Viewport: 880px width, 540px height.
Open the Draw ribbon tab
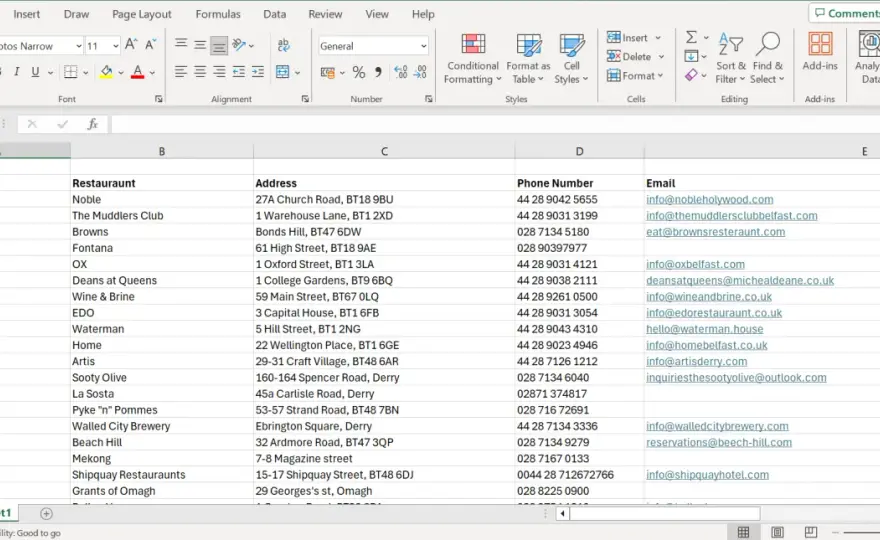[76, 14]
